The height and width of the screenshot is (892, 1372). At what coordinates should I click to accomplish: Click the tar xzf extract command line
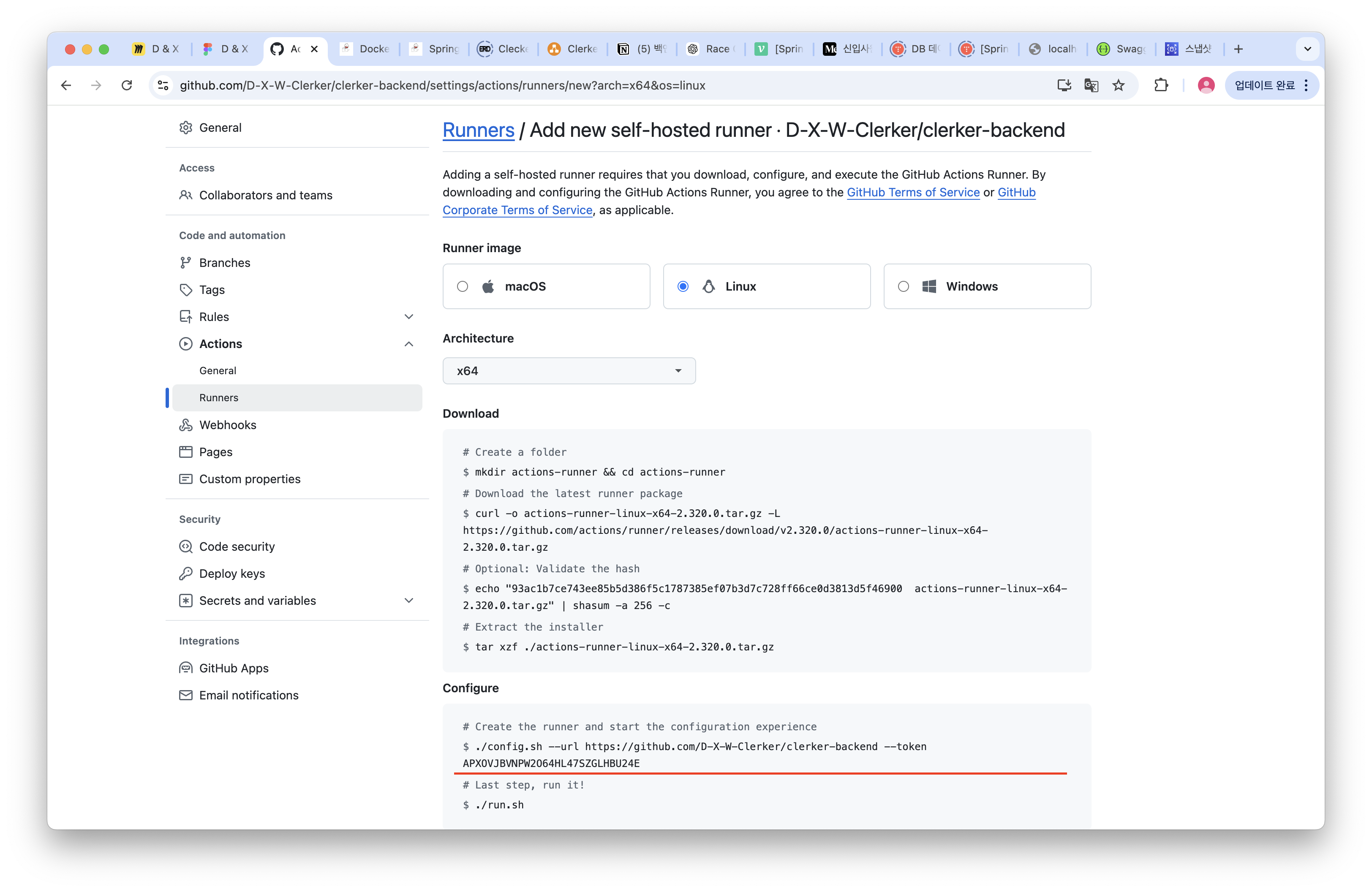(x=618, y=647)
